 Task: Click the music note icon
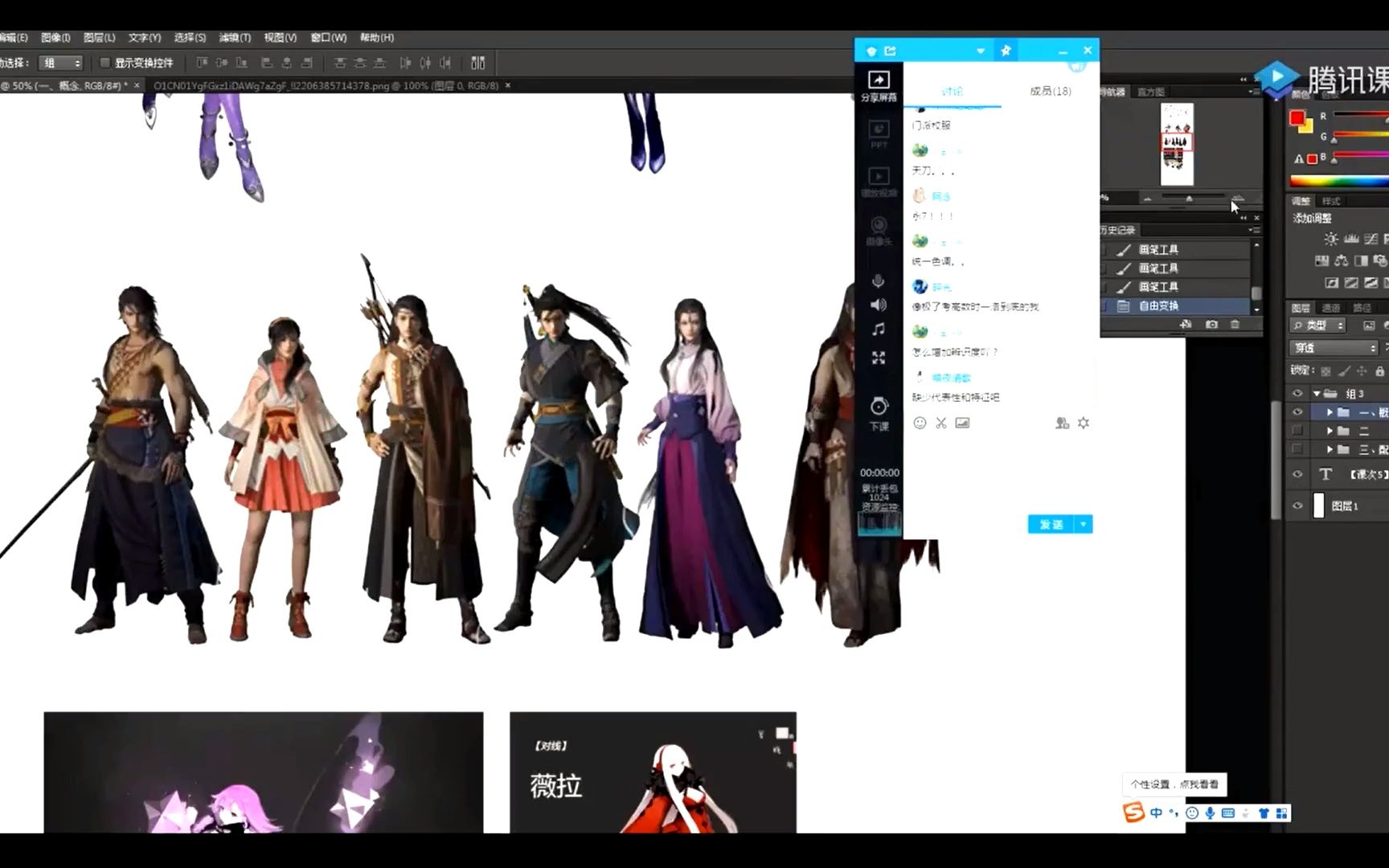[x=879, y=330]
